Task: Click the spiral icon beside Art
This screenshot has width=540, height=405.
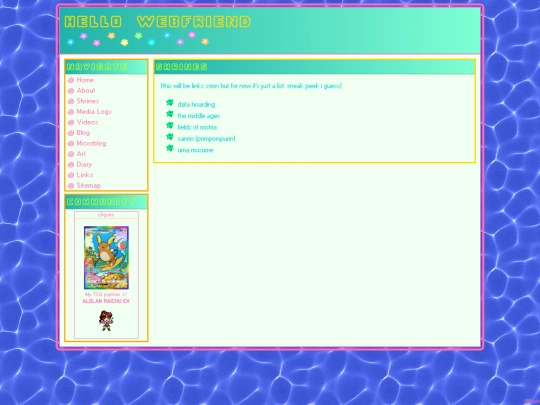Action: pyautogui.click(x=71, y=154)
